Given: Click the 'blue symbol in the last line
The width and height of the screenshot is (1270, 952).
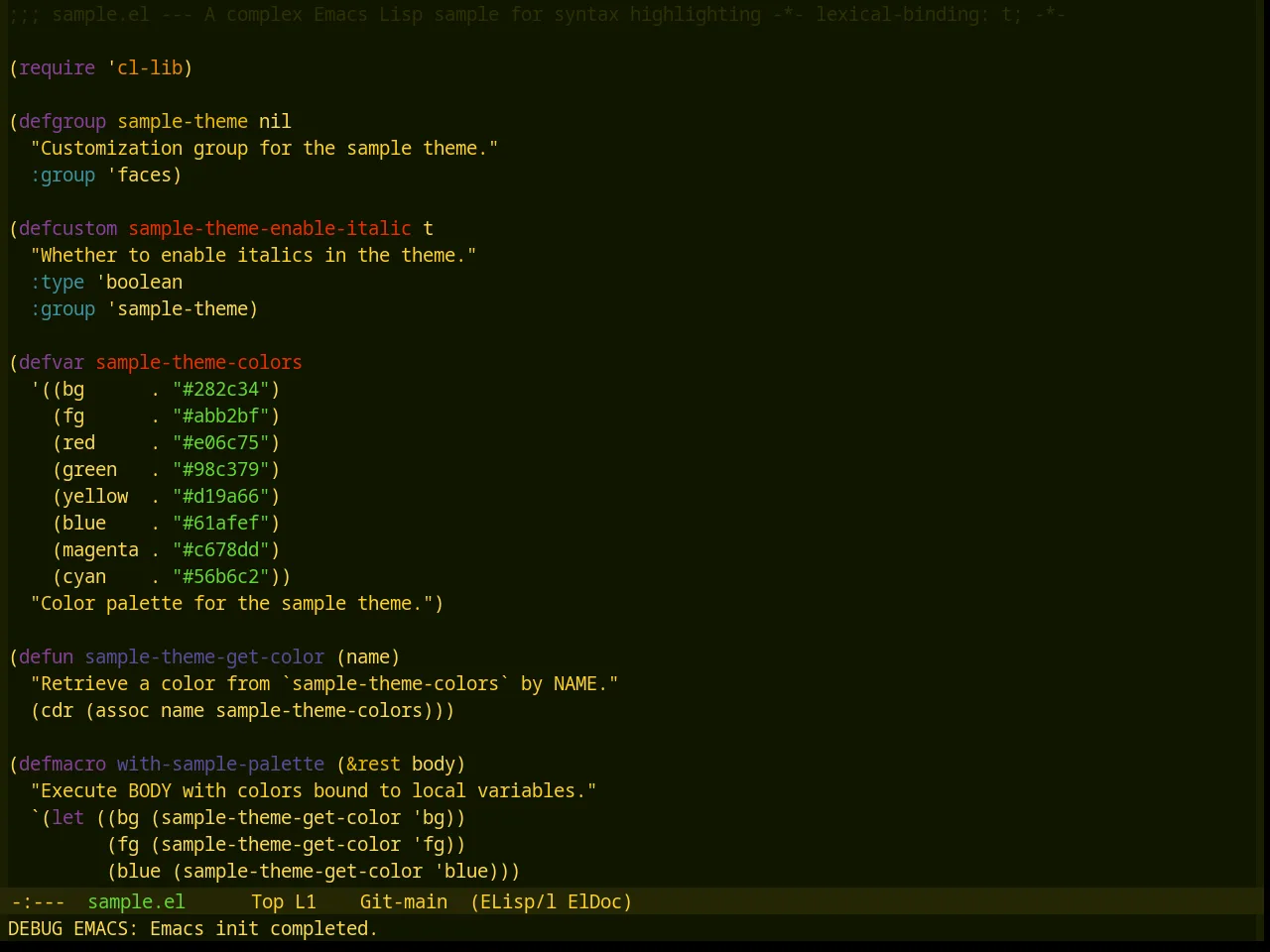Looking at the screenshot, I should (x=461, y=871).
